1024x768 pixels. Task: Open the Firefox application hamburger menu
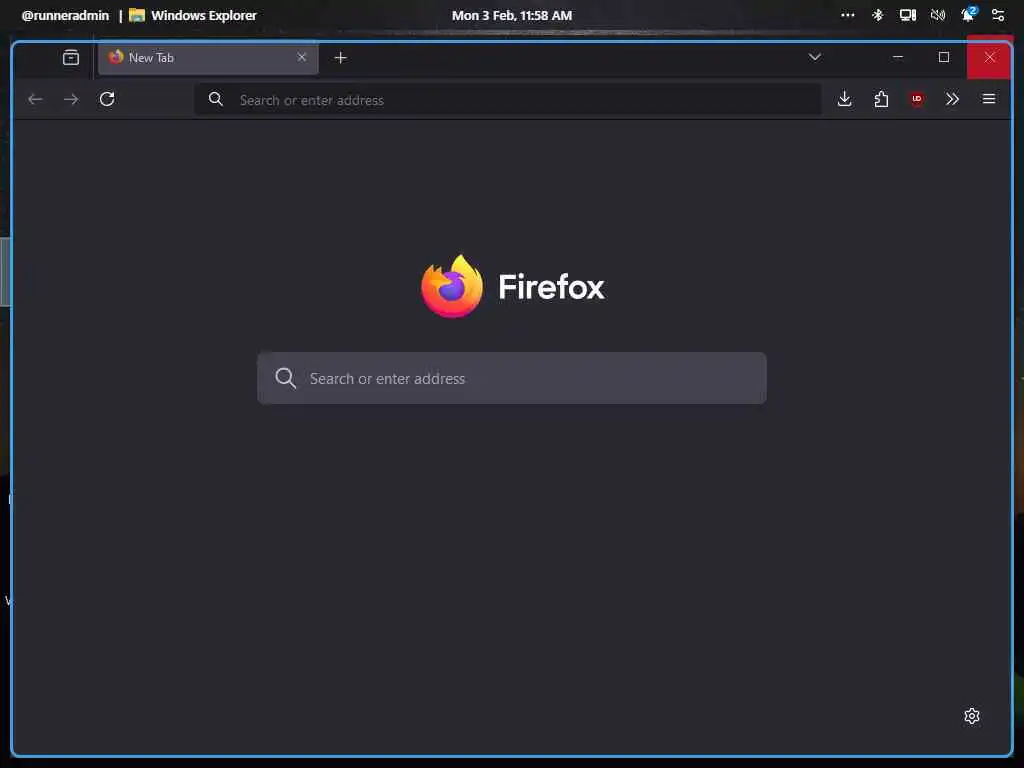click(x=989, y=99)
